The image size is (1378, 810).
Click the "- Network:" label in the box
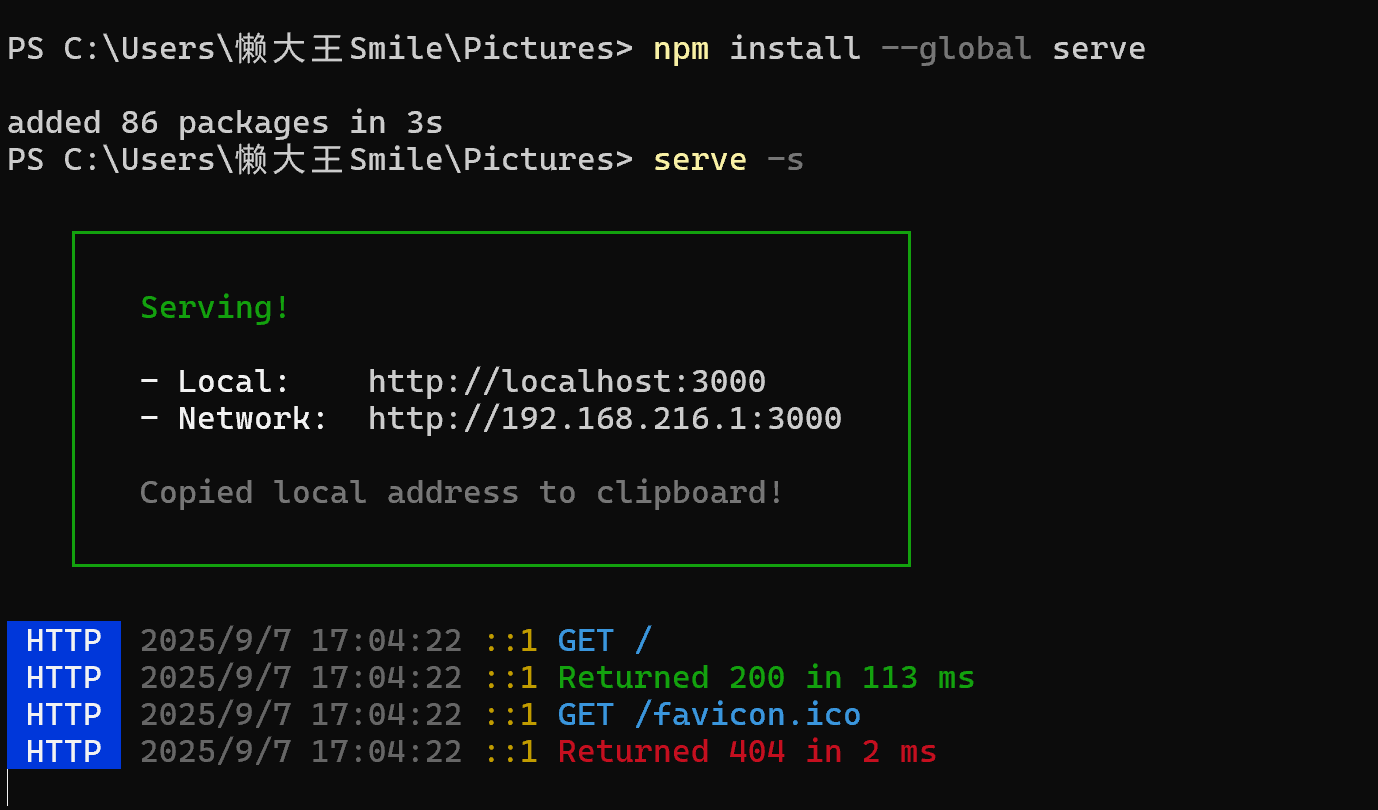(x=234, y=419)
